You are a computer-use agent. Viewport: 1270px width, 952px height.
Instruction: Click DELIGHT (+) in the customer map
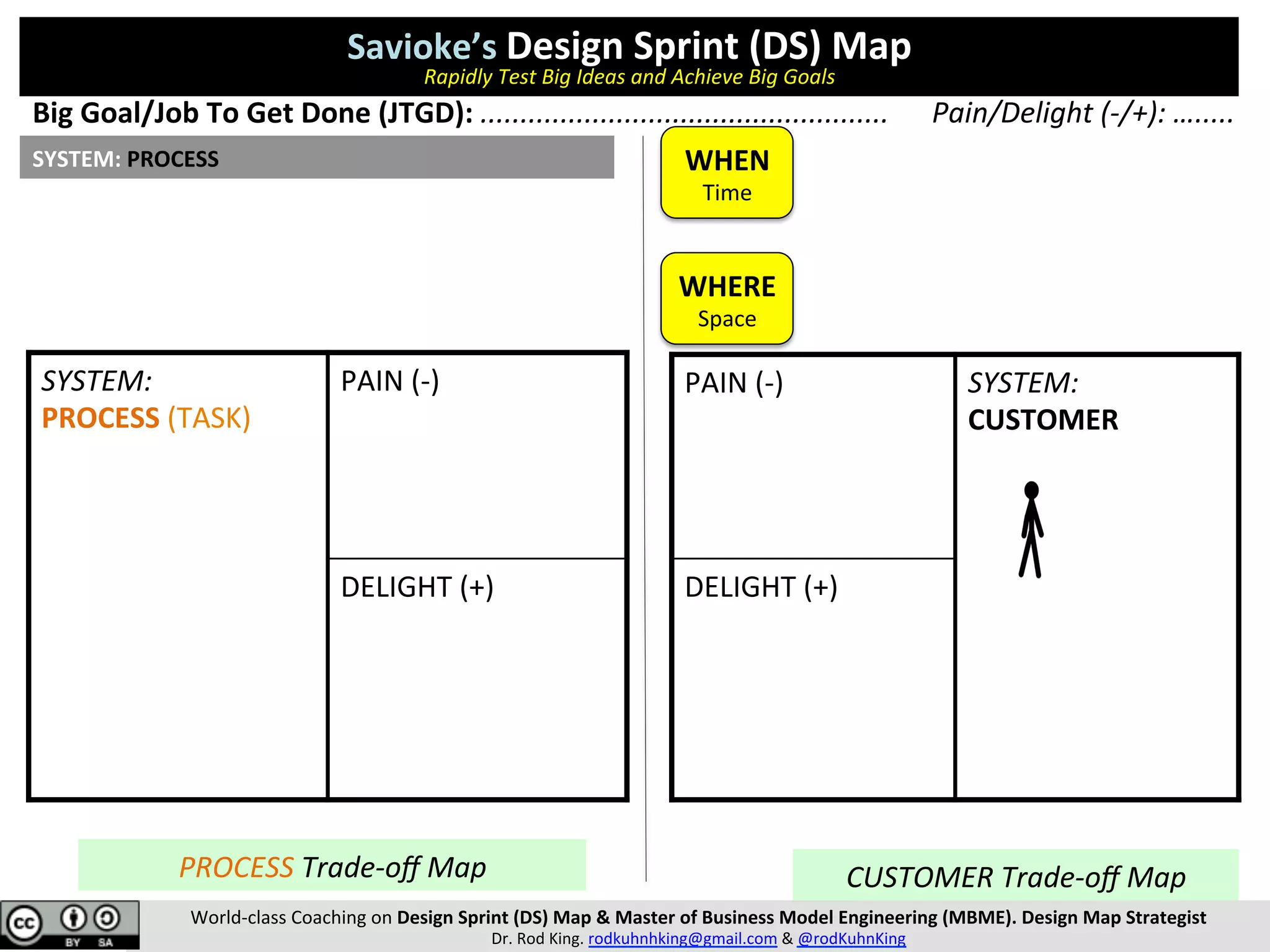tap(762, 587)
